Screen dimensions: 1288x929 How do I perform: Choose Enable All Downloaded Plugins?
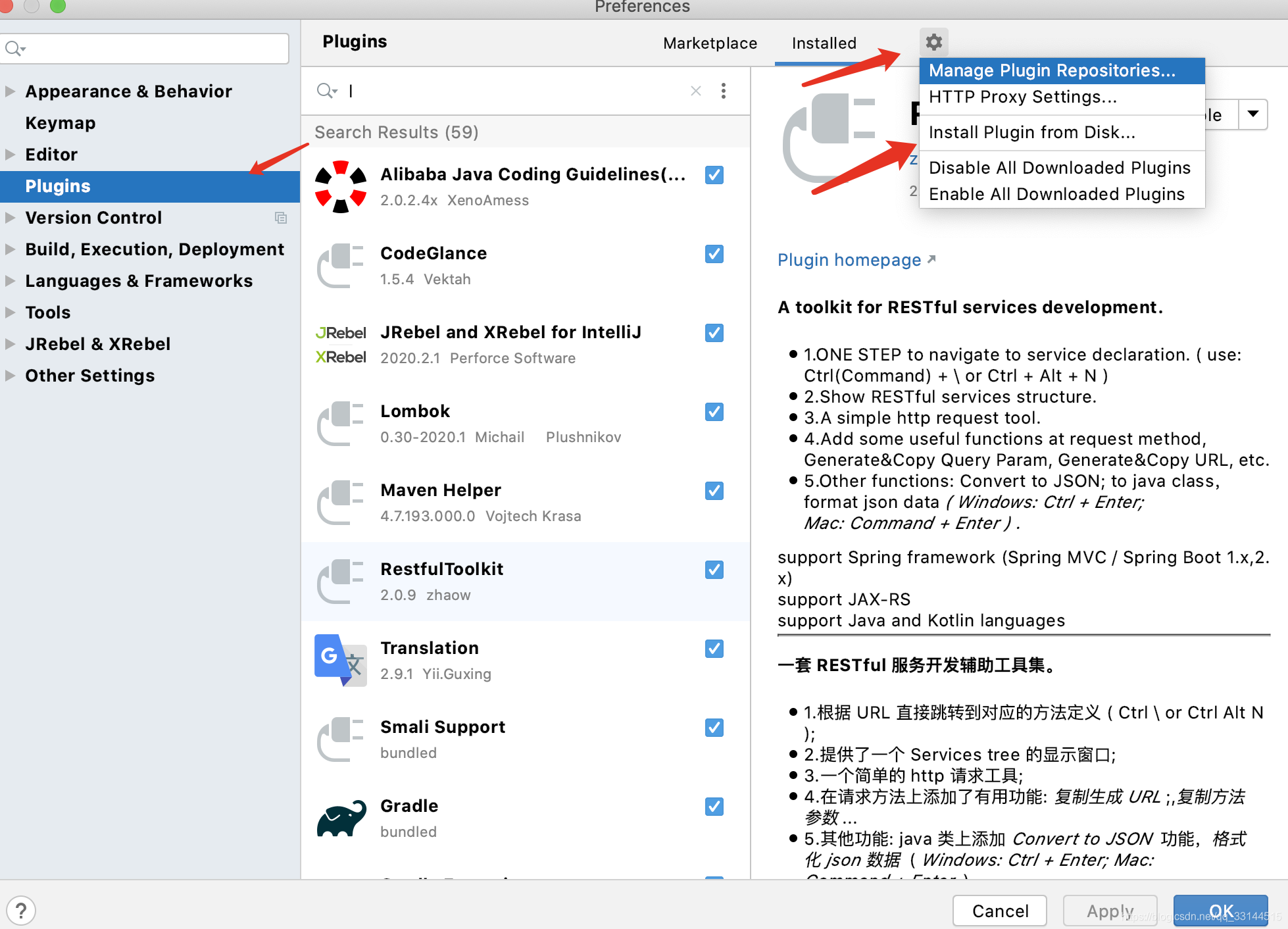pos(1062,194)
